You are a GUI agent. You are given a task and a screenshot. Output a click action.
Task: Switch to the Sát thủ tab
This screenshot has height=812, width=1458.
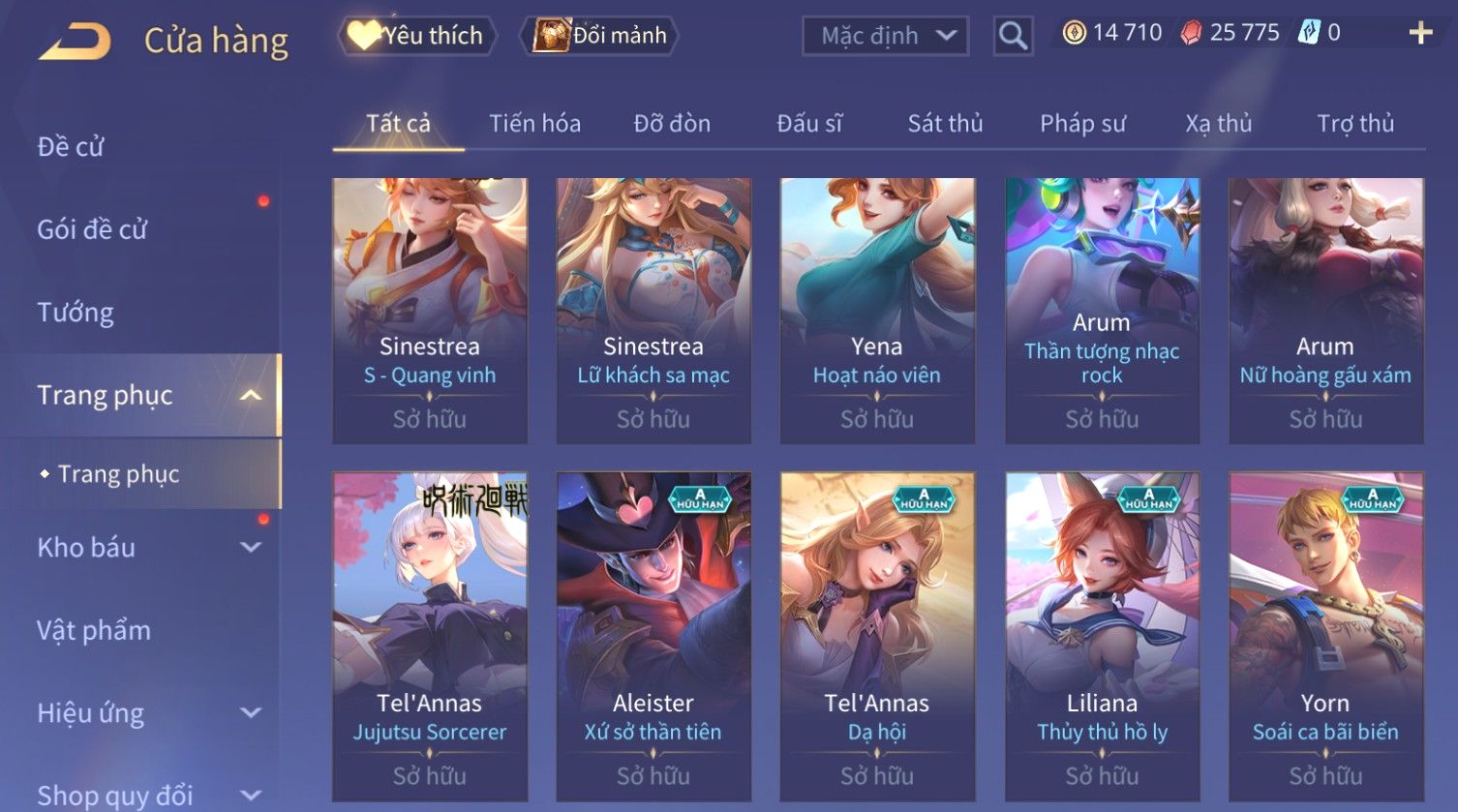pos(945,123)
